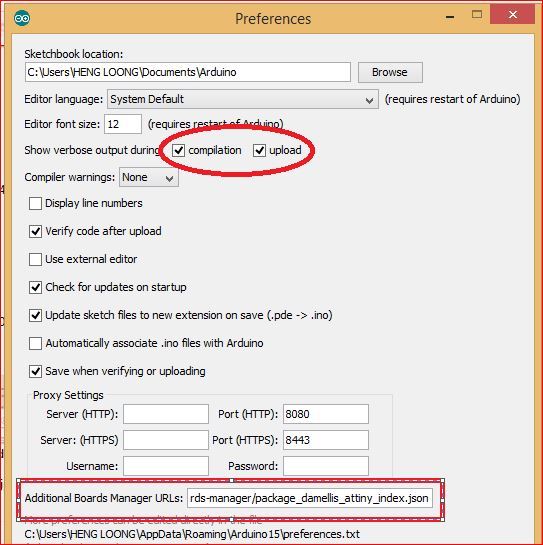The width and height of the screenshot is (543, 545).
Task: Click the Browse button for sketchbook location
Action: coord(390,72)
